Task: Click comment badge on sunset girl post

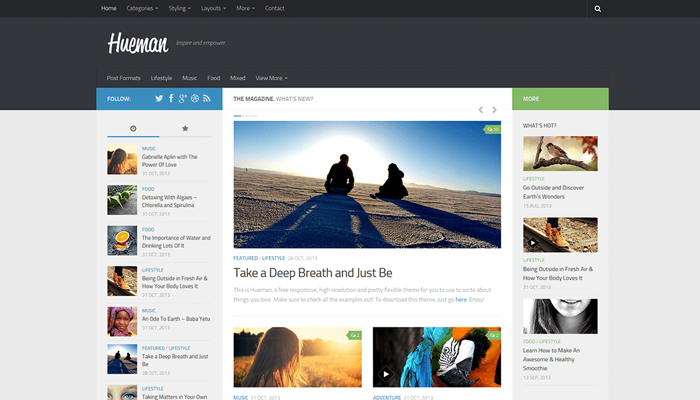Action: pos(354,335)
